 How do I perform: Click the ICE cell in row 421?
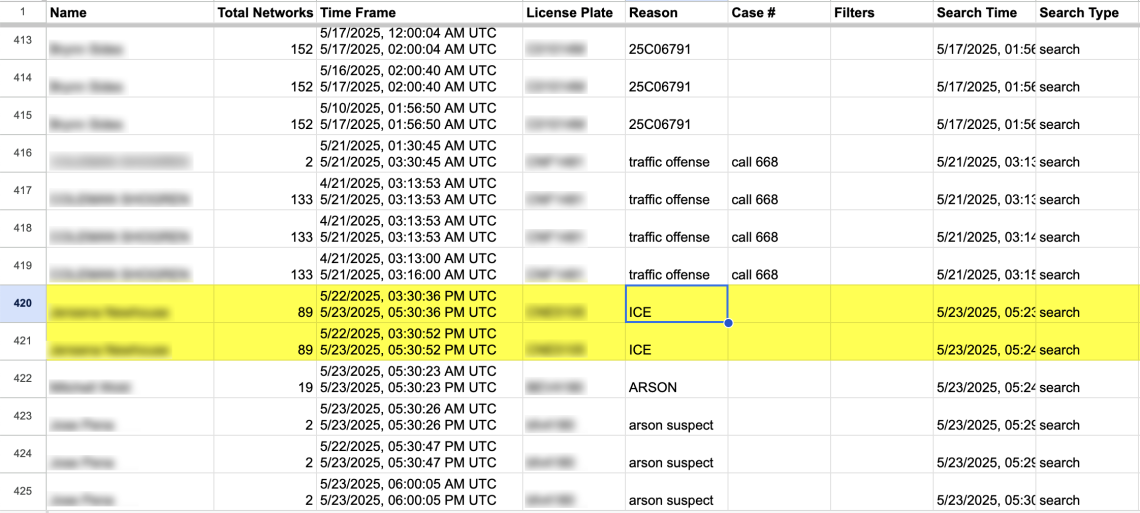pos(676,342)
